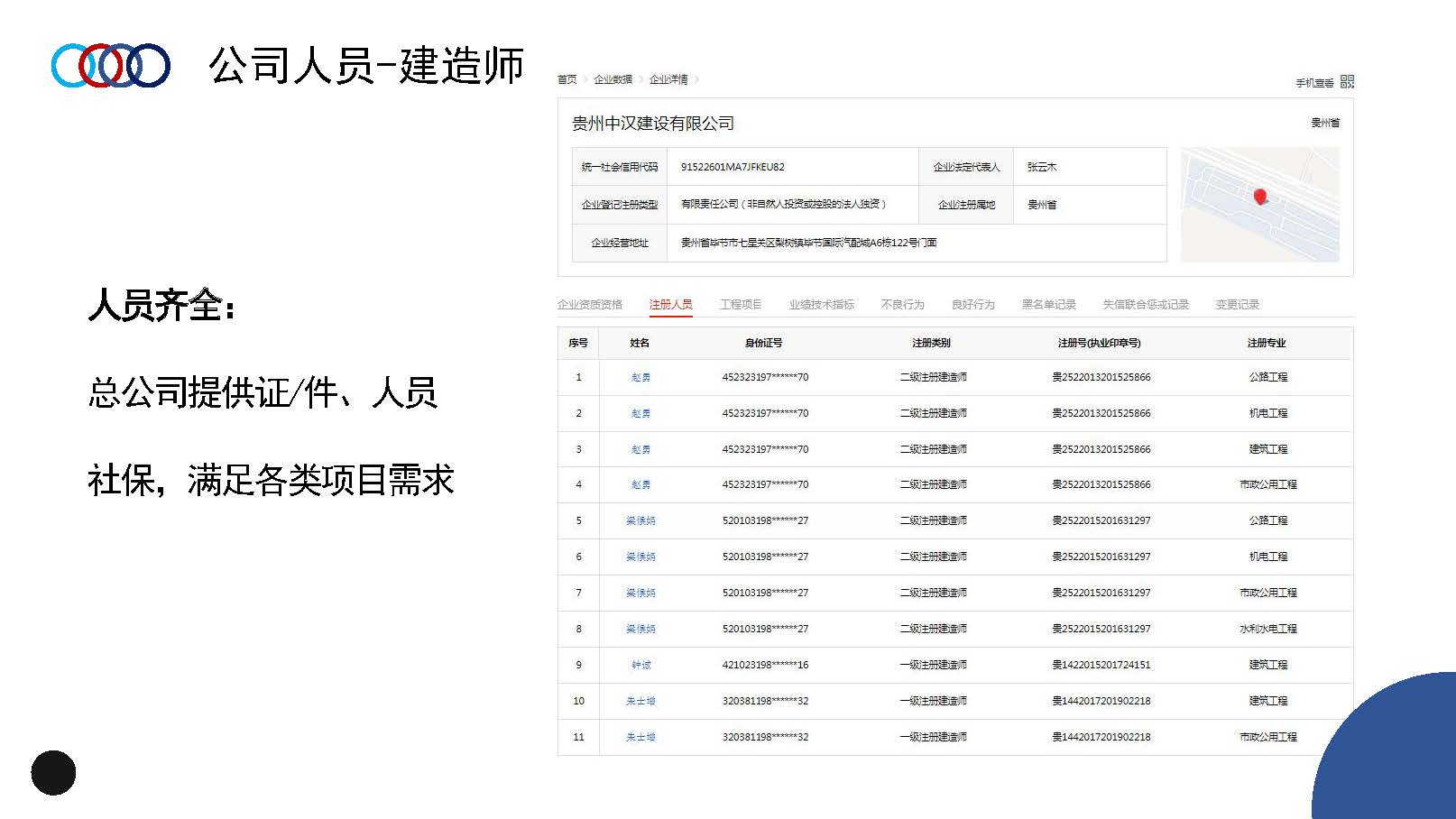The width and height of the screenshot is (1456, 819).
Task: Click the name link in row 4
Action: (640, 485)
